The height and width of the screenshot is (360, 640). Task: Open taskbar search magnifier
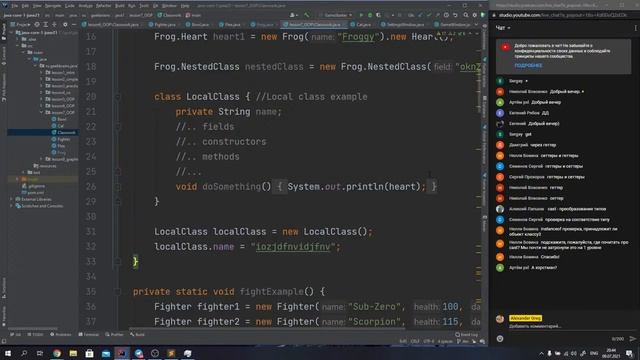(24, 353)
